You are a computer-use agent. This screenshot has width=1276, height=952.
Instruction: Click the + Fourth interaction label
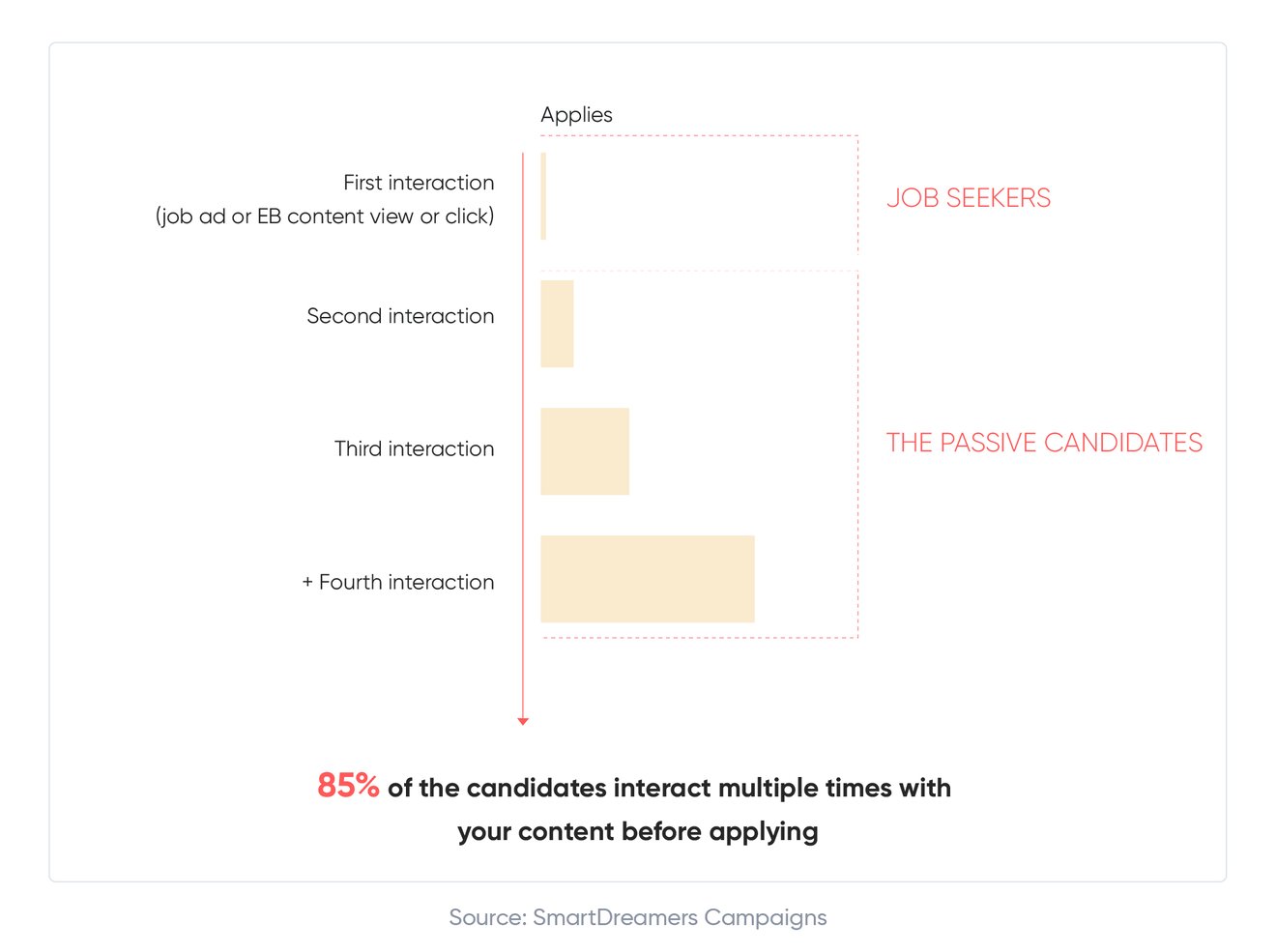tap(398, 583)
